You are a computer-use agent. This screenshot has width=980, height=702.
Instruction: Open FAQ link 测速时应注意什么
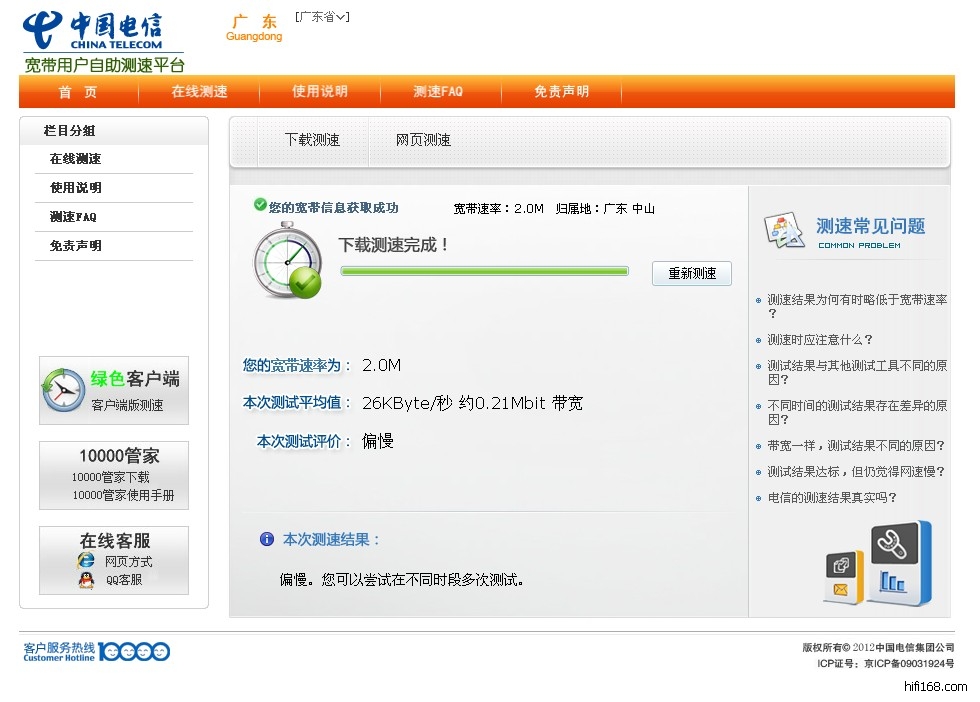click(820, 340)
